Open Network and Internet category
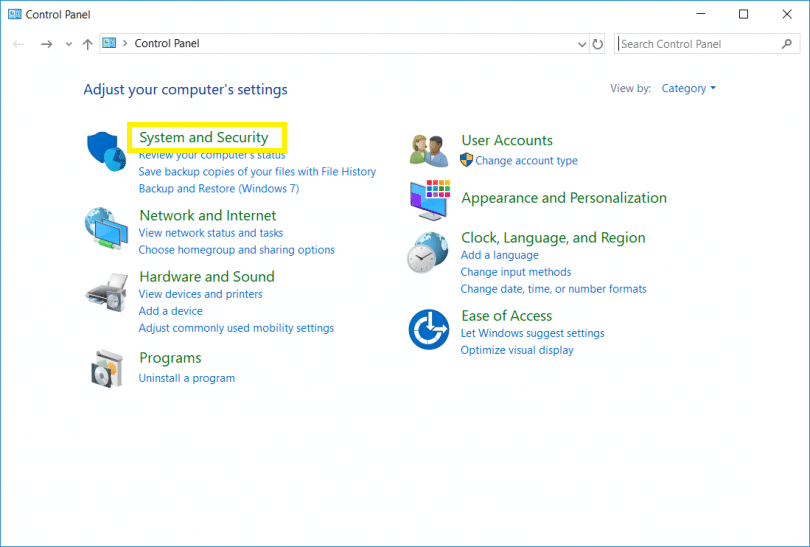 208,215
